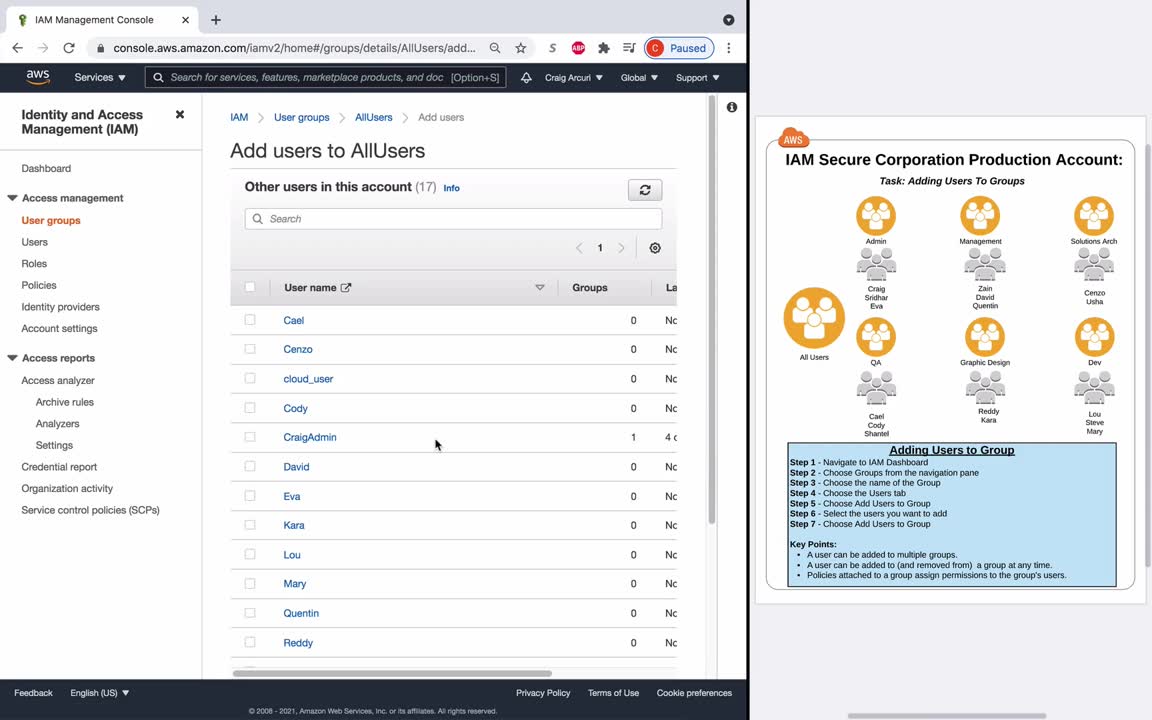Open the Info link beside user count

452,188
